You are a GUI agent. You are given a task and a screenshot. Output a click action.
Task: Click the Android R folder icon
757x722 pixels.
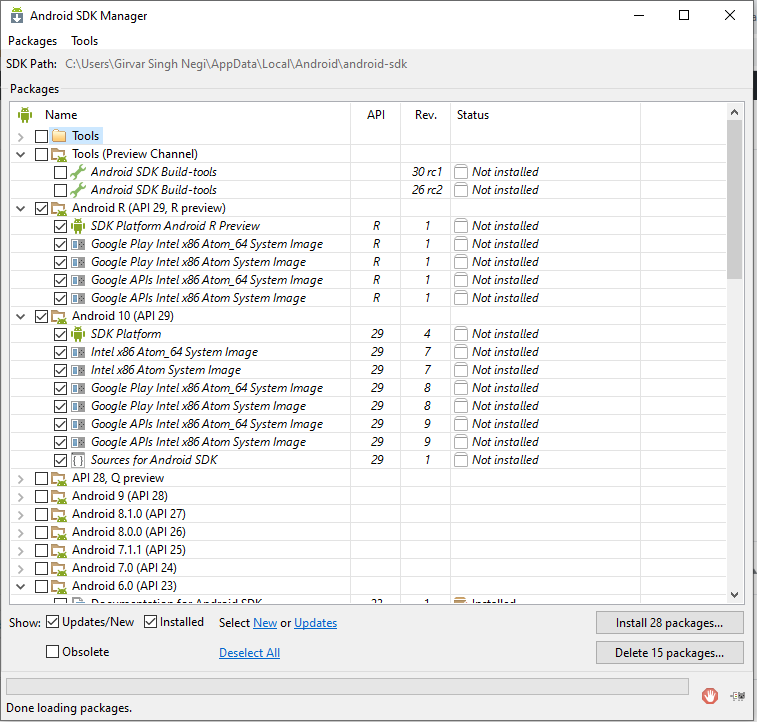(x=59, y=208)
